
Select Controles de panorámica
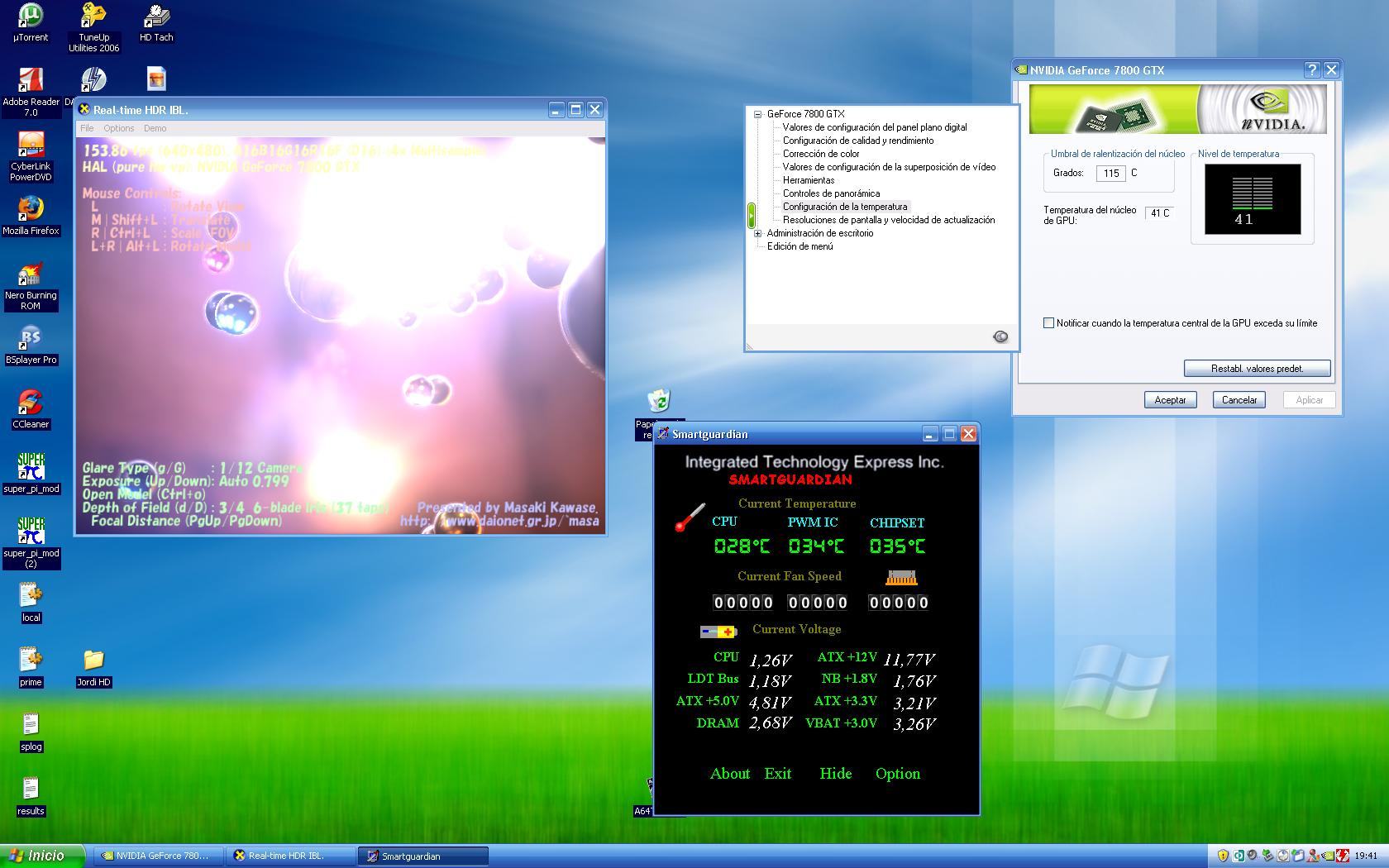pos(831,193)
